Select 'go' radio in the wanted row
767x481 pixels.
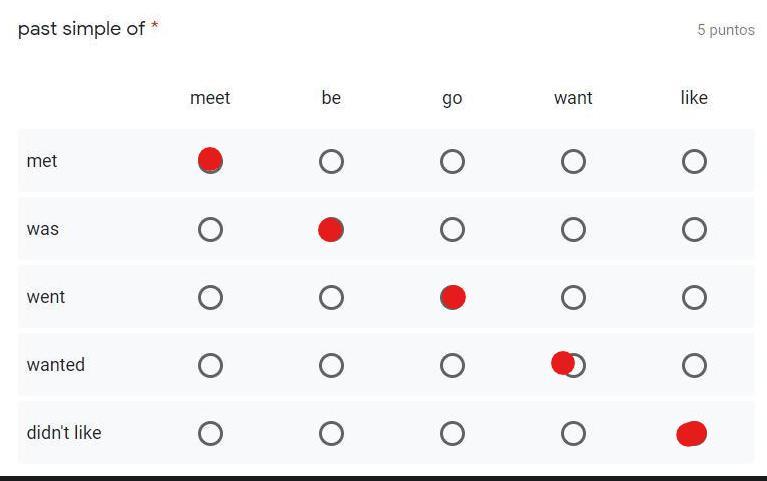452,366
